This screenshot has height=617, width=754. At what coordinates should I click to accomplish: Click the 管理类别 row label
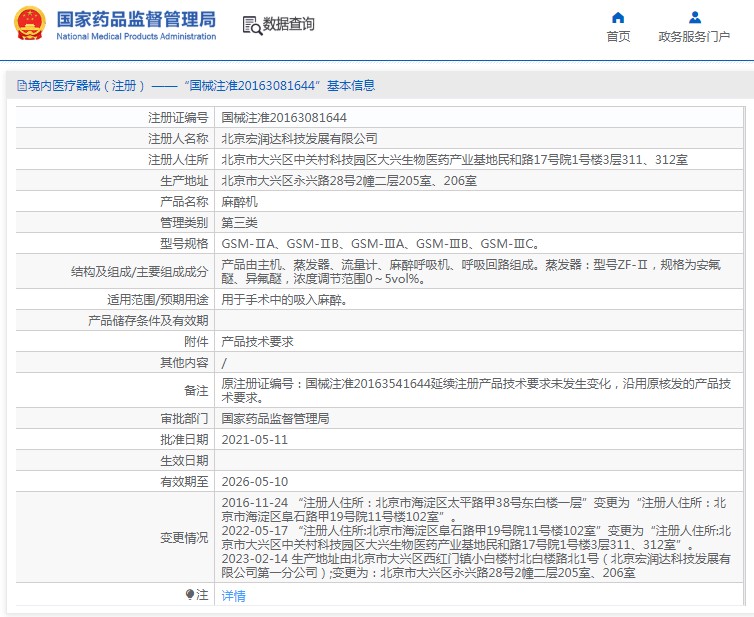point(184,223)
